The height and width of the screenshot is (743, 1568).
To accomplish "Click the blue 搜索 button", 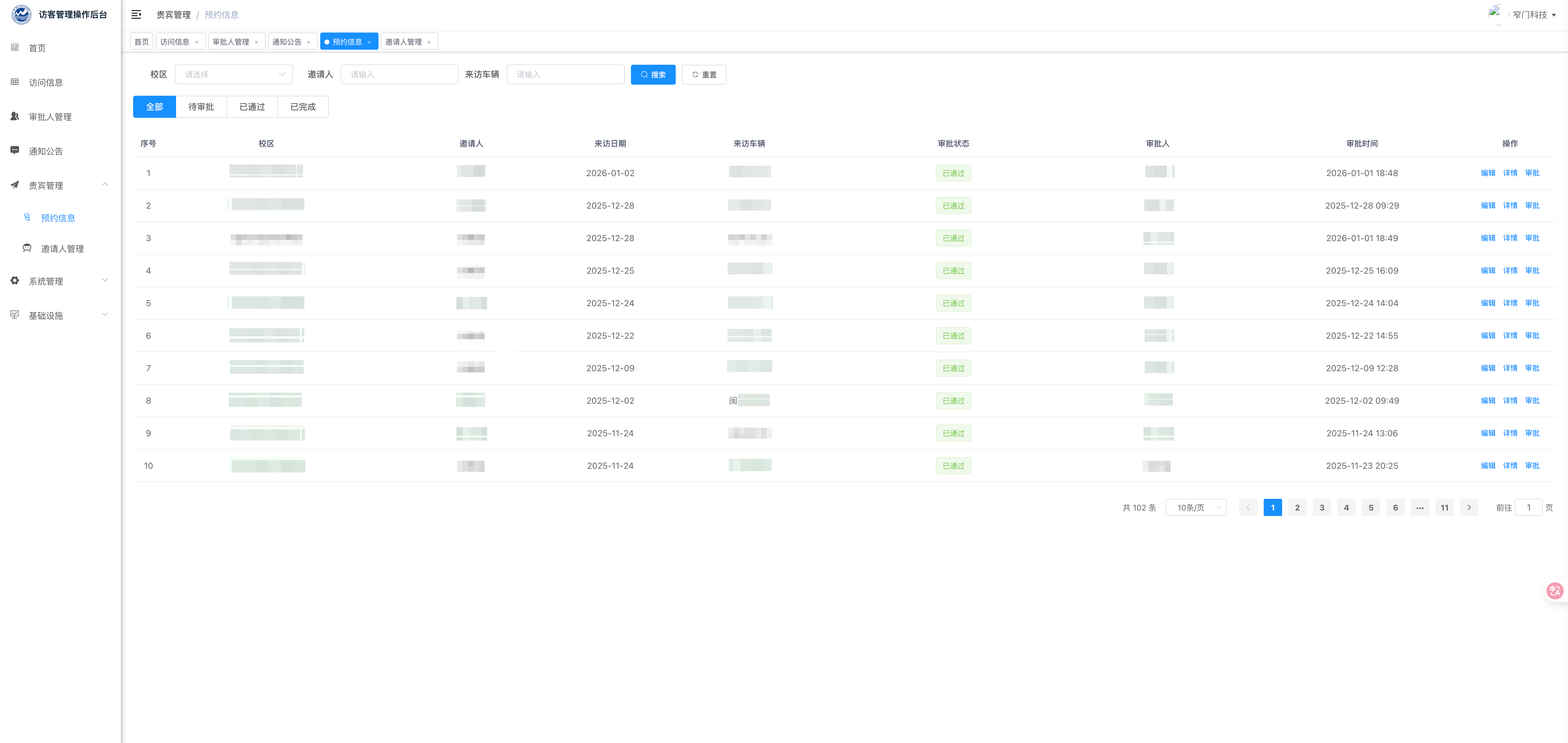I will click(x=652, y=74).
